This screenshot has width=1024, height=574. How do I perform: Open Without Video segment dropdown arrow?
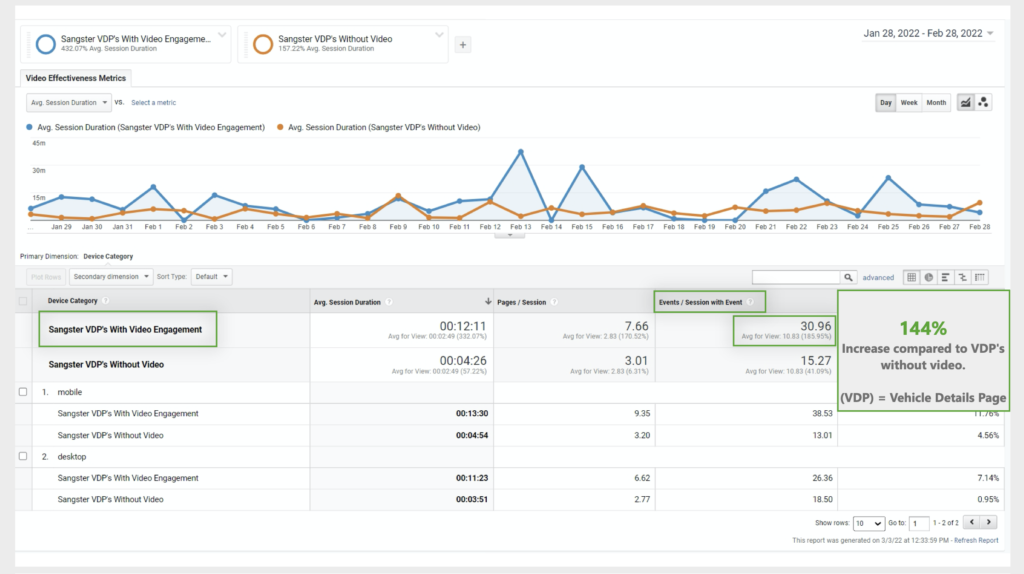(x=439, y=35)
